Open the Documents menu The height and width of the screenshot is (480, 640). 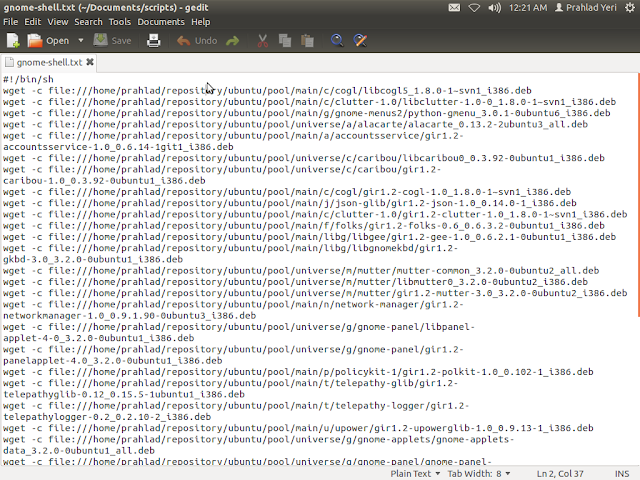[161, 22]
